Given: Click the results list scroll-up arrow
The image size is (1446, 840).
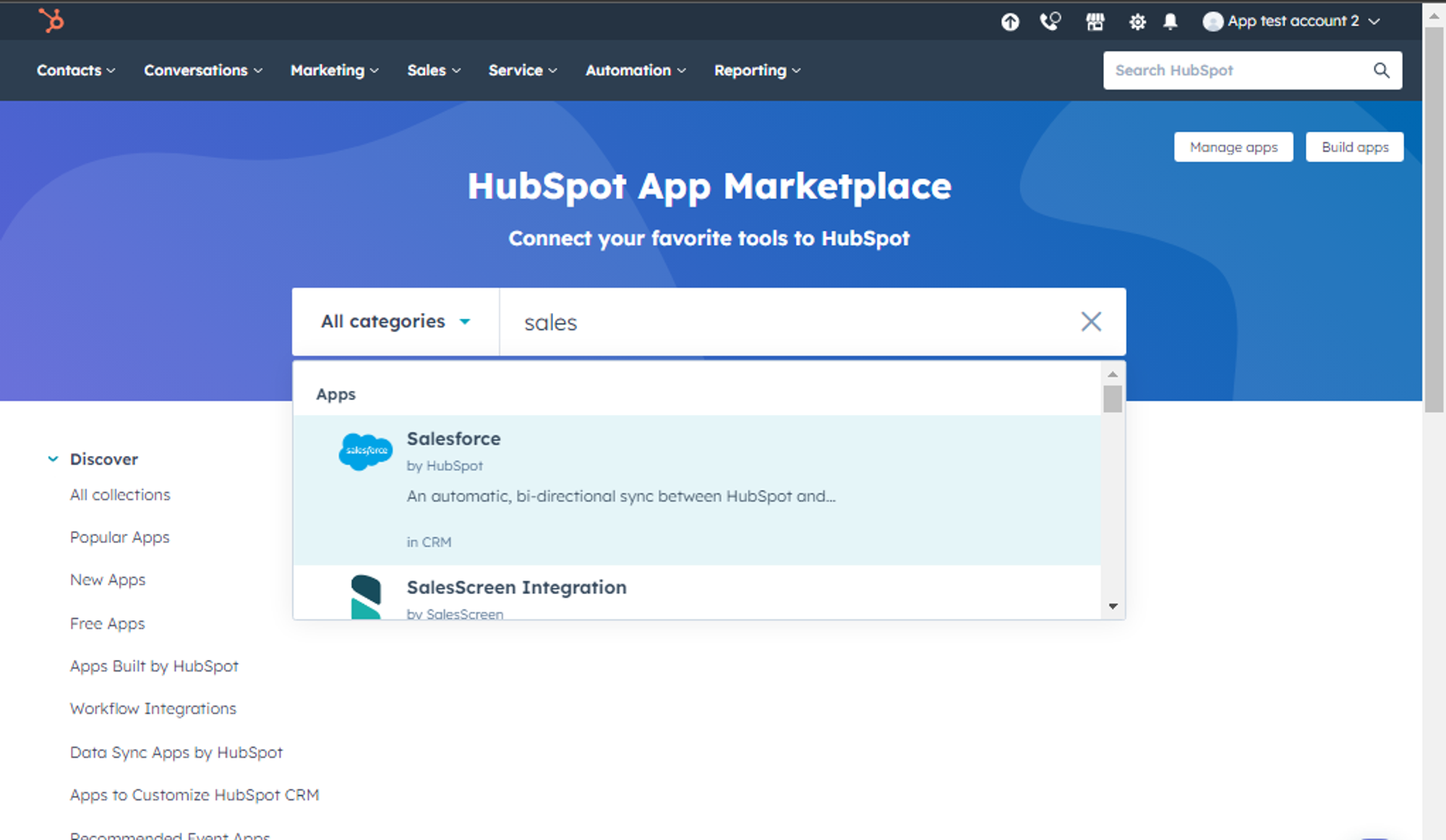Looking at the screenshot, I should pos(1113,374).
